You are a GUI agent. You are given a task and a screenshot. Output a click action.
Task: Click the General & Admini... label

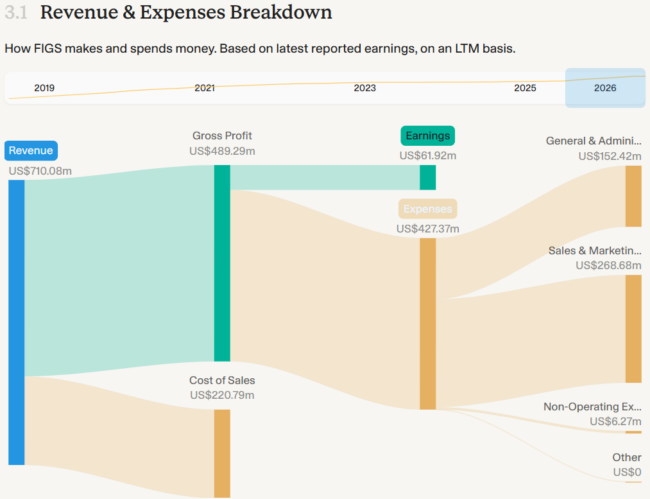[x=594, y=141]
